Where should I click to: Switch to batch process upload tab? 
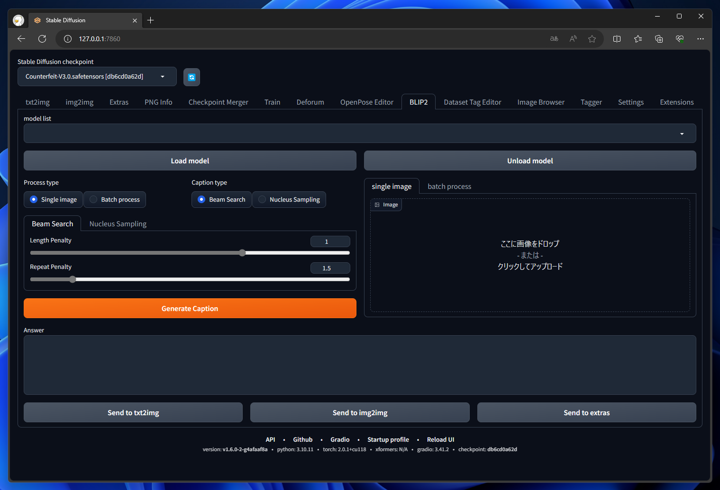(x=449, y=186)
